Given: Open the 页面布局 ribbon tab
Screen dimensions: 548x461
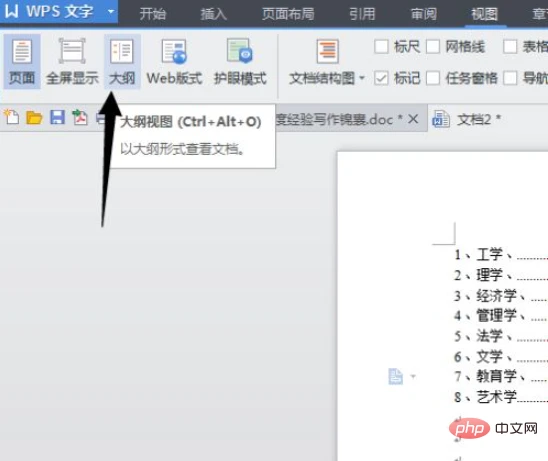Looking at the screenshot, I should 288,14.
